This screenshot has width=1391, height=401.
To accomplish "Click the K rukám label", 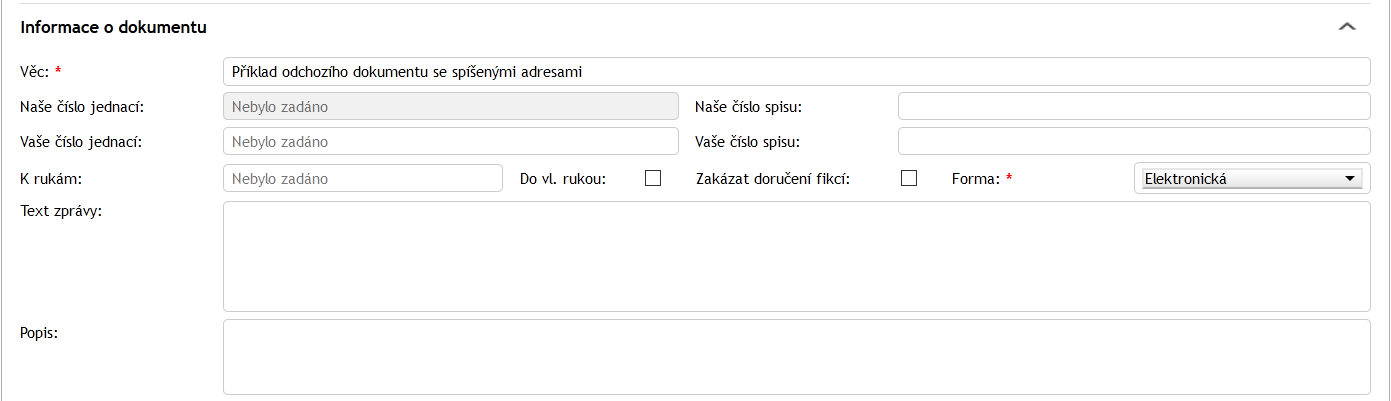I will pyautogui.click(x=50, y=179).
